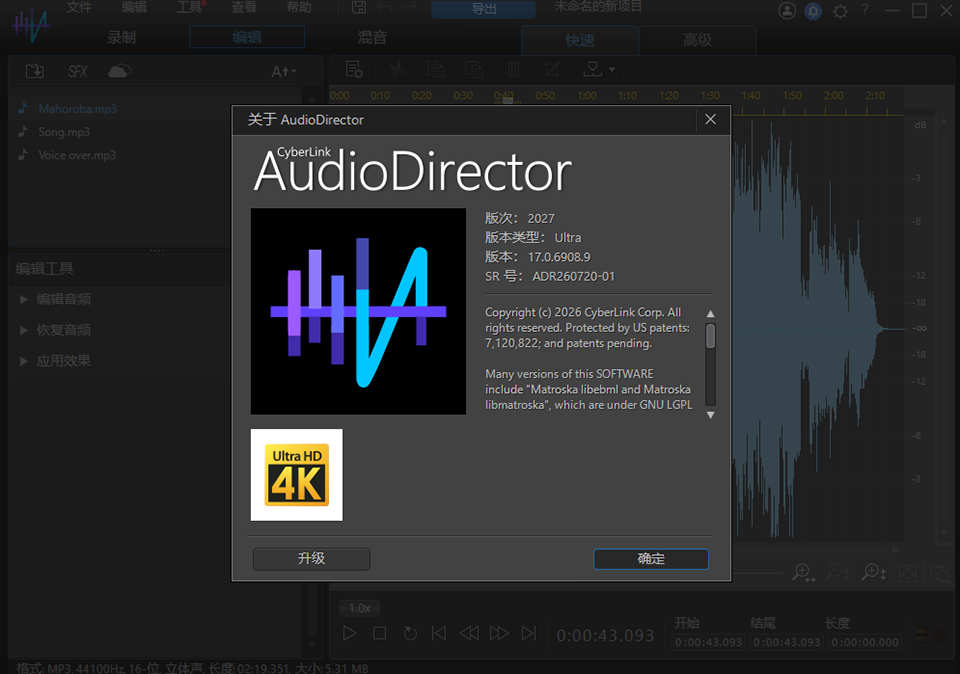This screenshot has height=674, width=960.
Task: Click the rewind button
Action: (x=469, y=633)
